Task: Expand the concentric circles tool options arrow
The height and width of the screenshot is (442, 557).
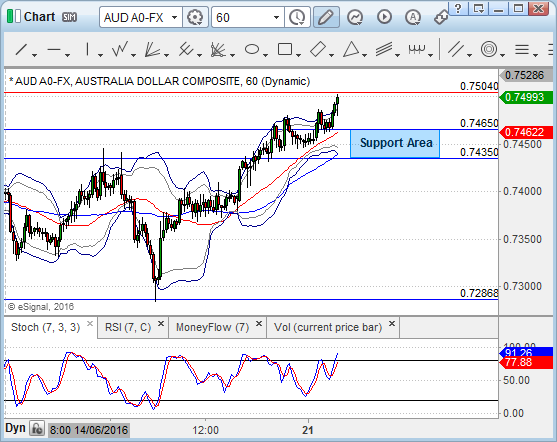Action: 502,55
